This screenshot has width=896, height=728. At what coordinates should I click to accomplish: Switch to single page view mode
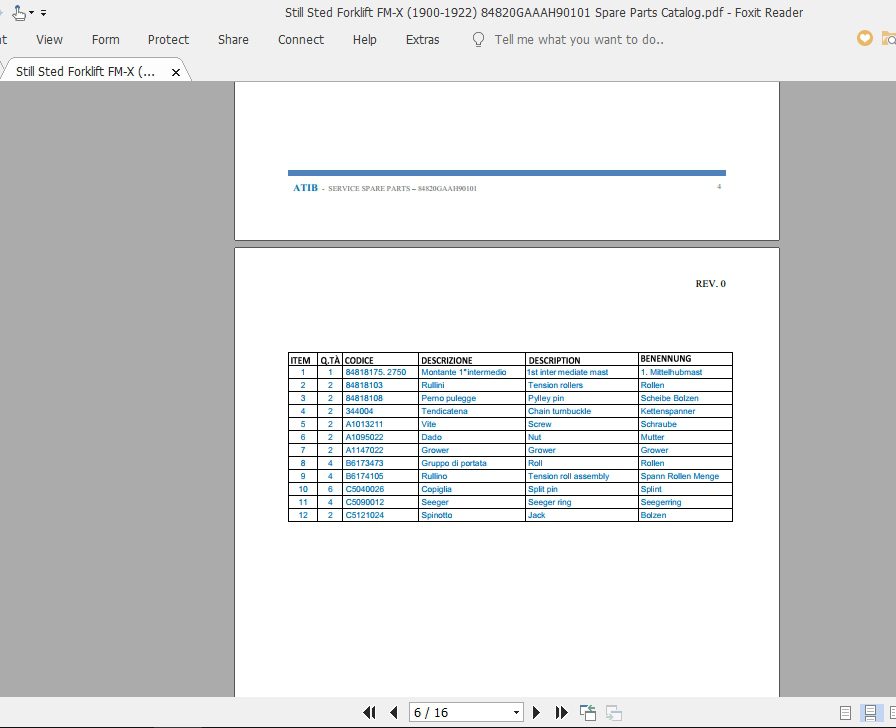pyautogui.click(x=845, y=713)
